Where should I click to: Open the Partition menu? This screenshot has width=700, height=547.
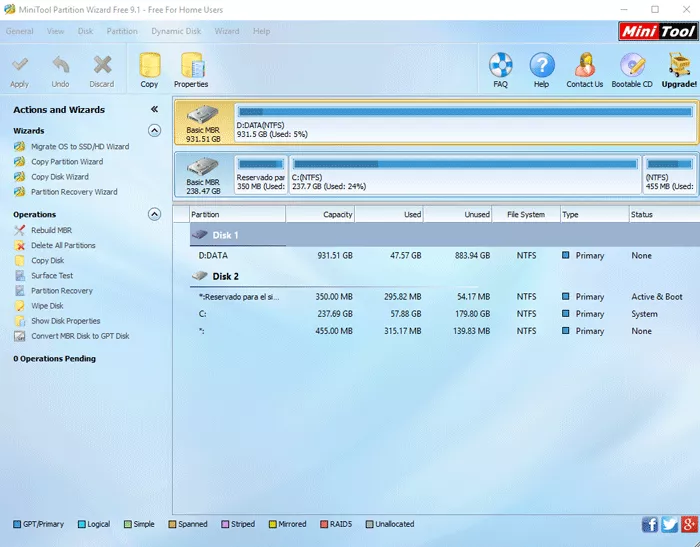122,31
